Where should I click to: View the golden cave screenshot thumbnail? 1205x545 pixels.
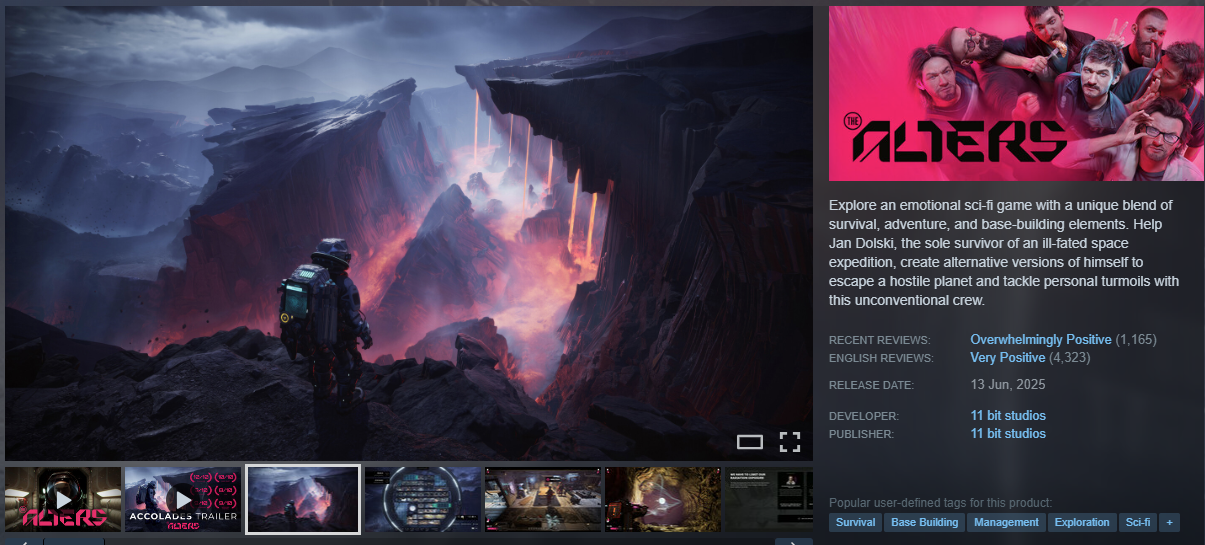[x=663, y=499]
